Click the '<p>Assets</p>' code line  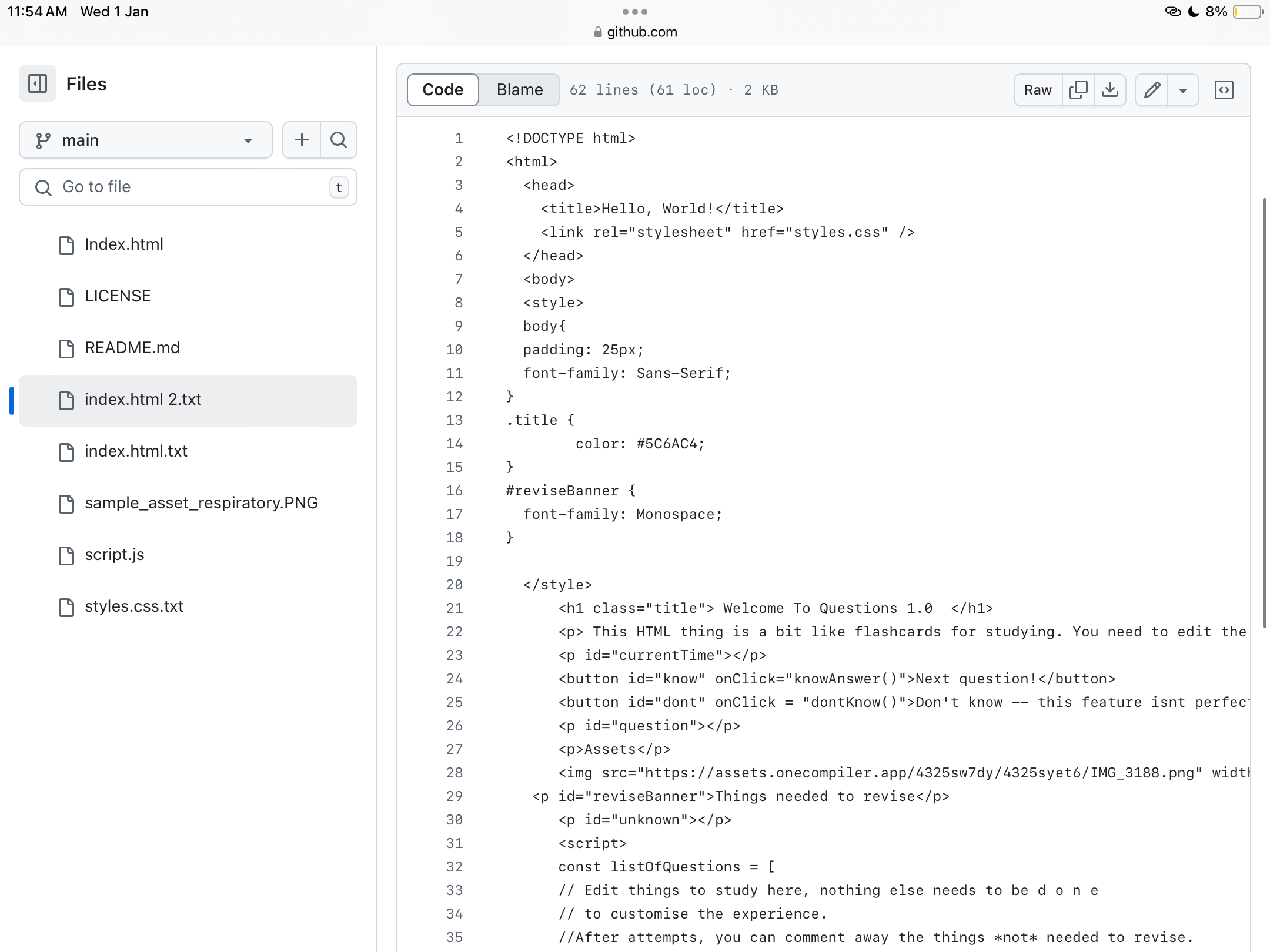614,749
